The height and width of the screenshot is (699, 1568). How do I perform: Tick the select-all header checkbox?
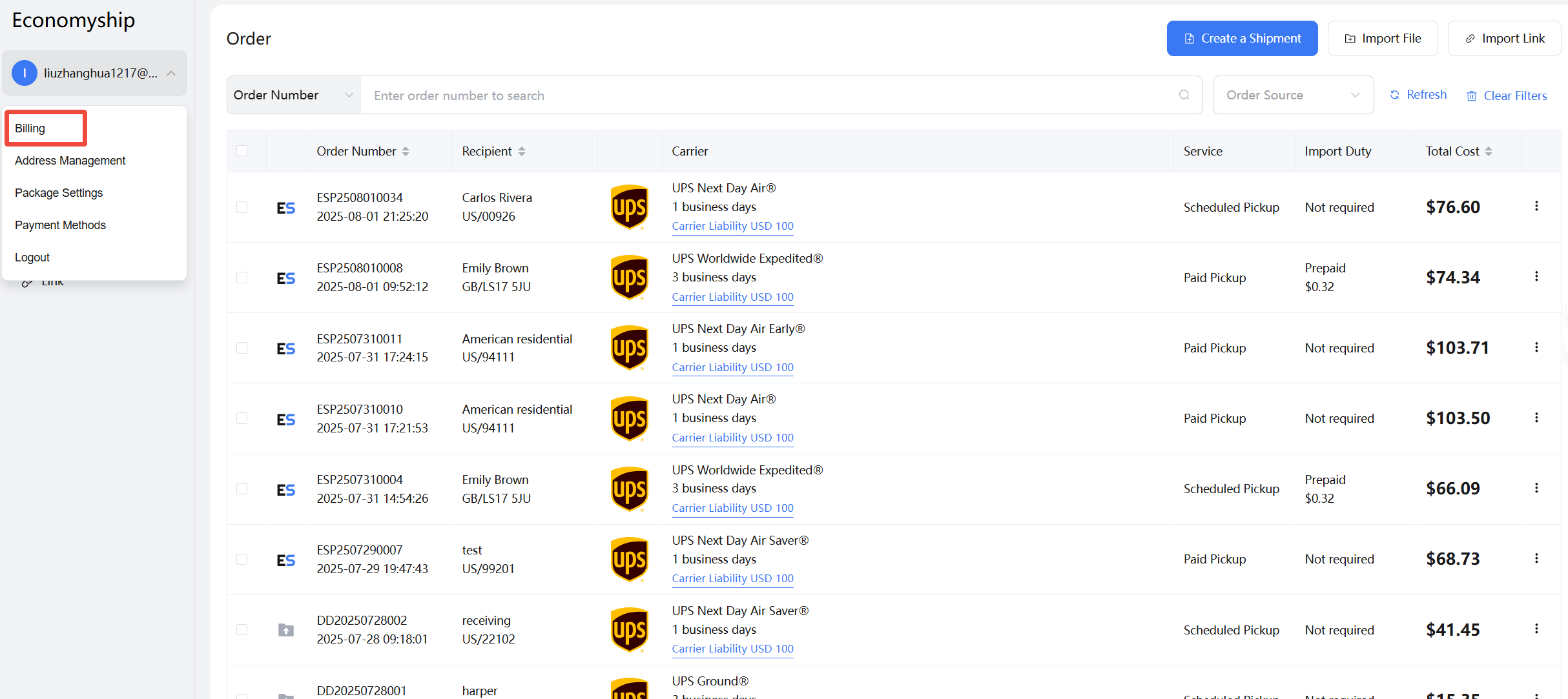(x=242, y=151)
